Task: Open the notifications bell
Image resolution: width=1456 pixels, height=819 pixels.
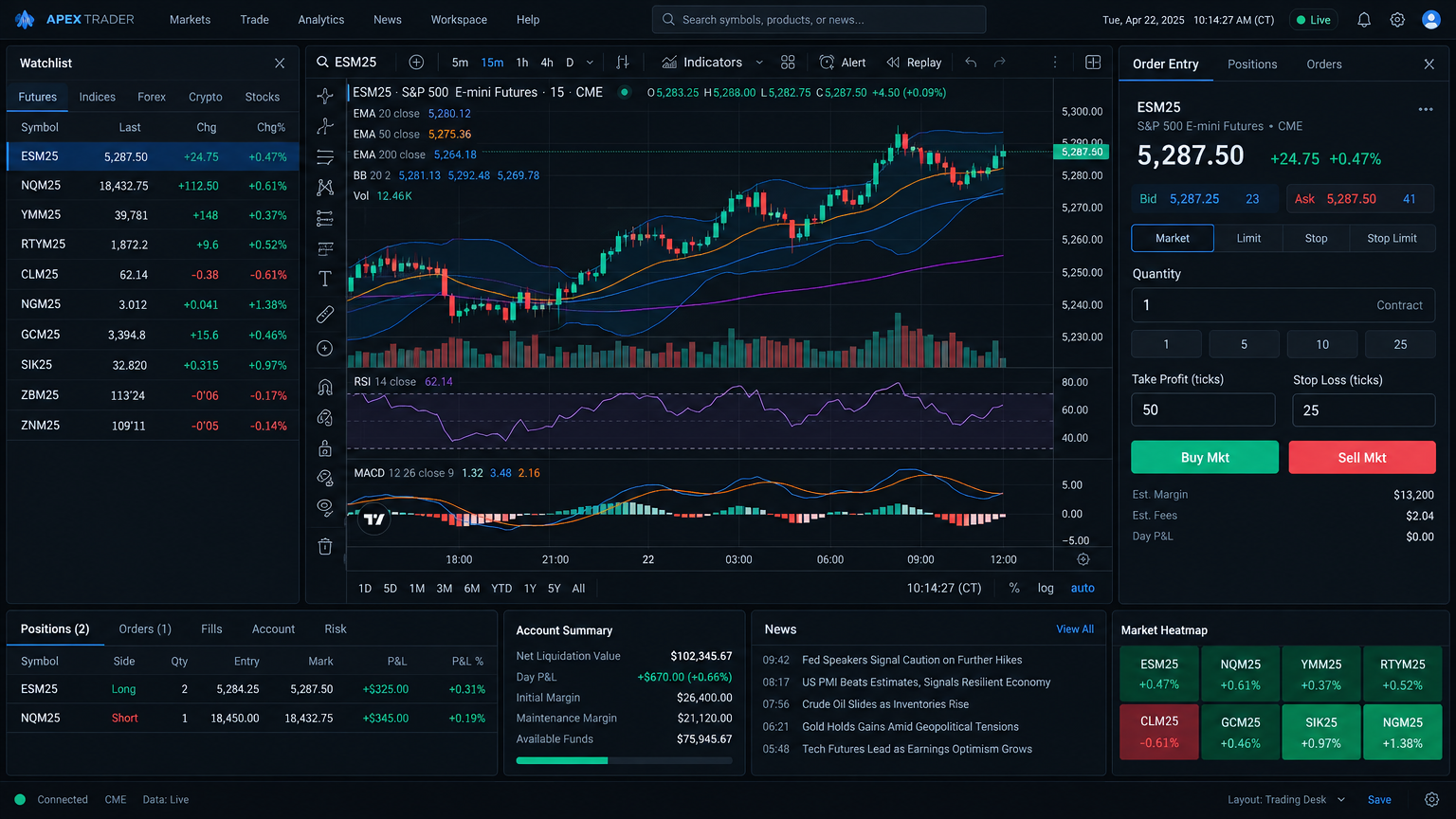Action: 1364,20
